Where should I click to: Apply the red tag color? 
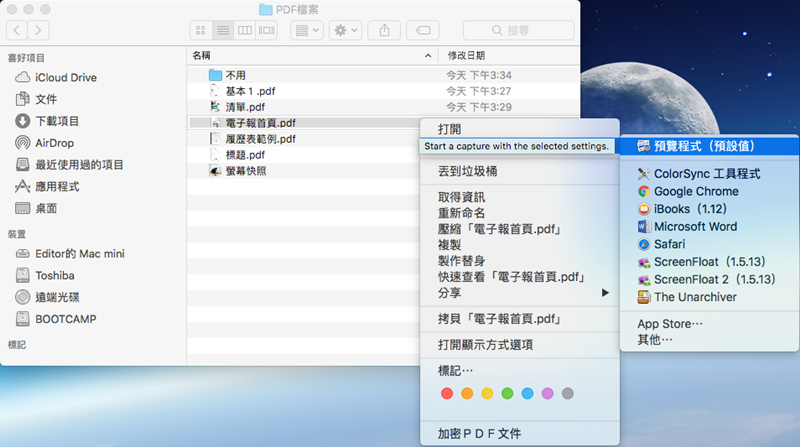447,394
